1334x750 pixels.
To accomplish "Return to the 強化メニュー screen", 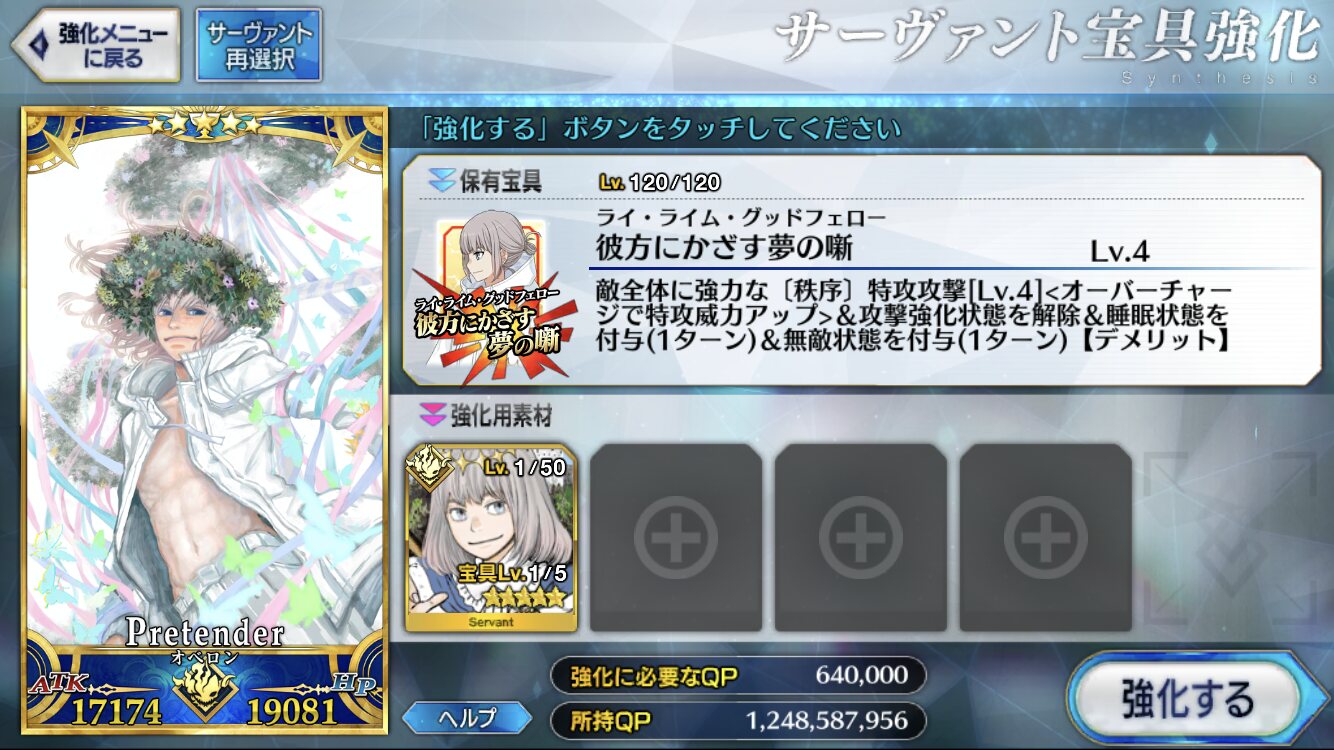I will tap(96, 45).
